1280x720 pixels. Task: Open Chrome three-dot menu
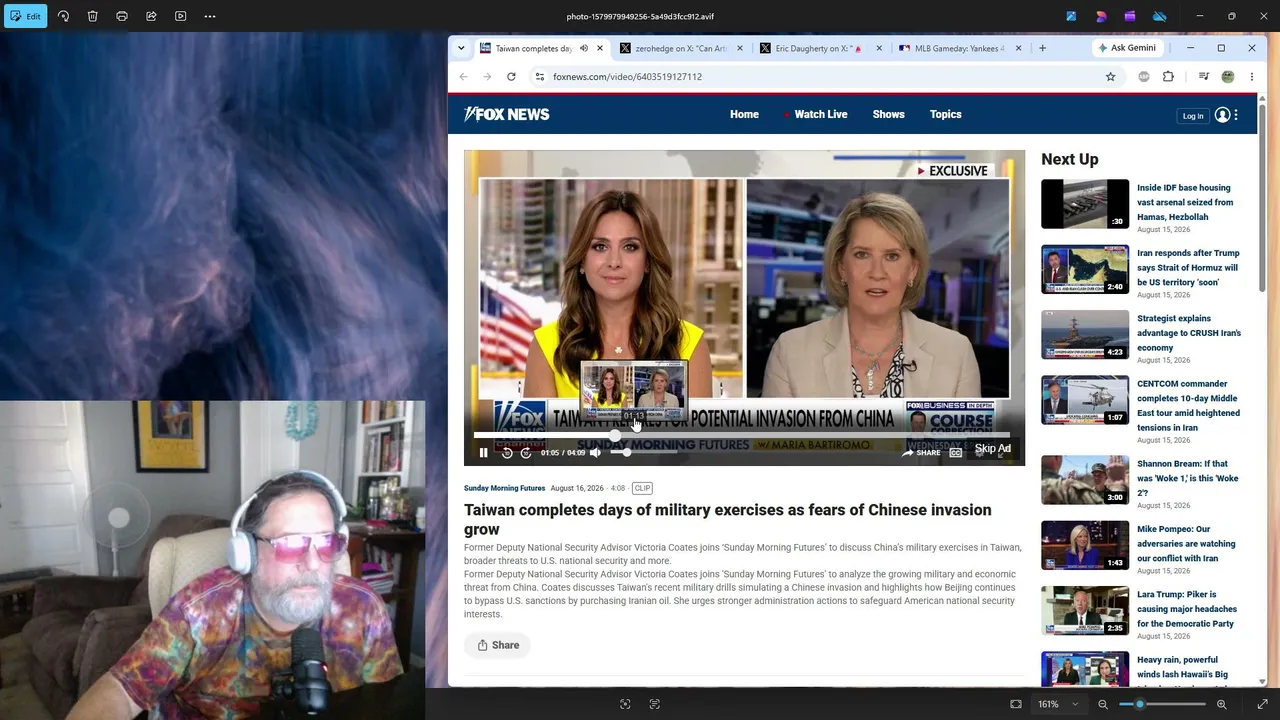(1251, 77)
